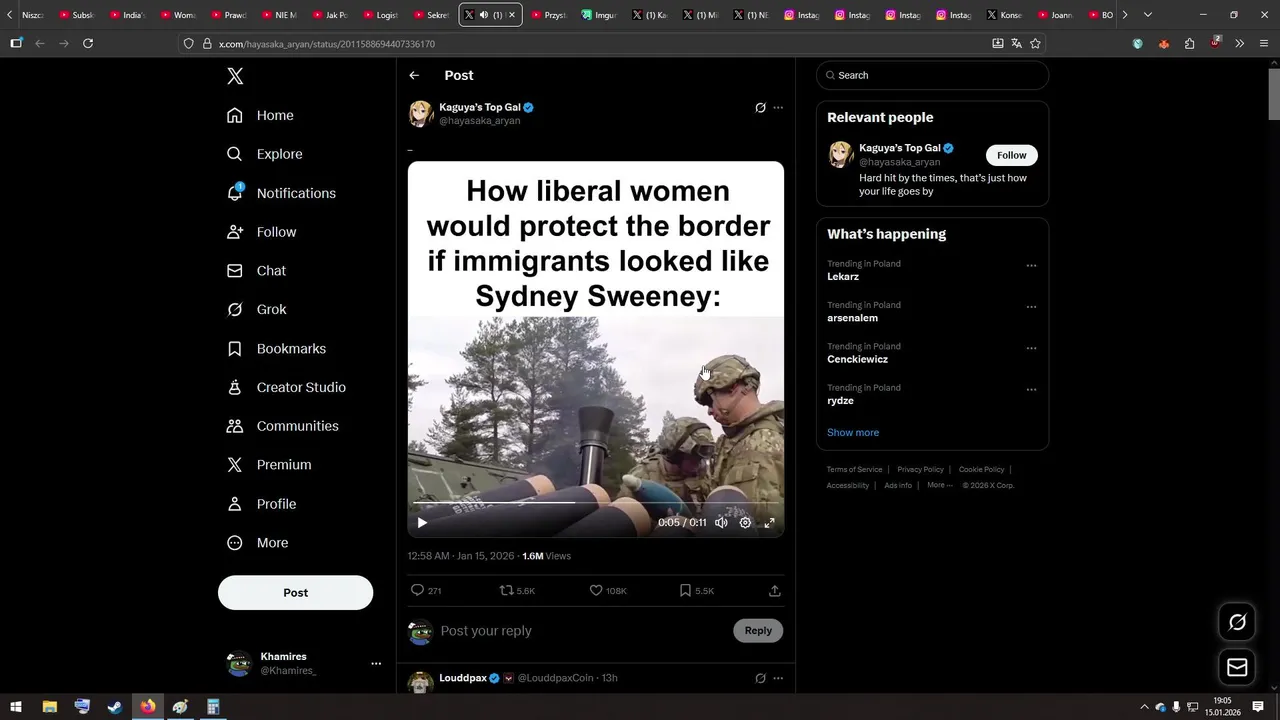1280x720 pixels.
Task: Go back with the Post header arrow
Action: (414, 75)
